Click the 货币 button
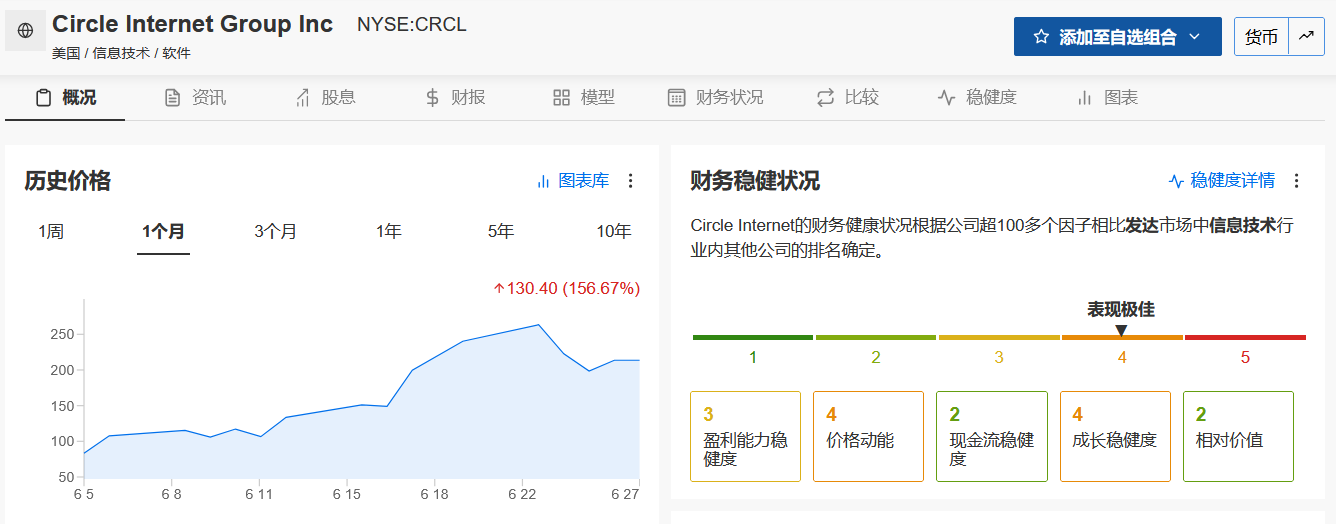This screenshot has width=1336, height=524. [1261, 37]
